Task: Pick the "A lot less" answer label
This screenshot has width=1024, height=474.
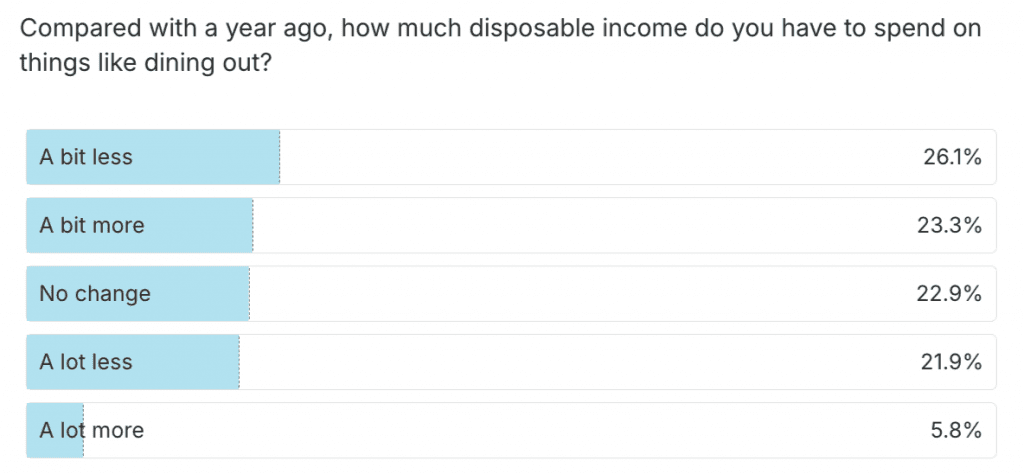Action: coord(86,362)
